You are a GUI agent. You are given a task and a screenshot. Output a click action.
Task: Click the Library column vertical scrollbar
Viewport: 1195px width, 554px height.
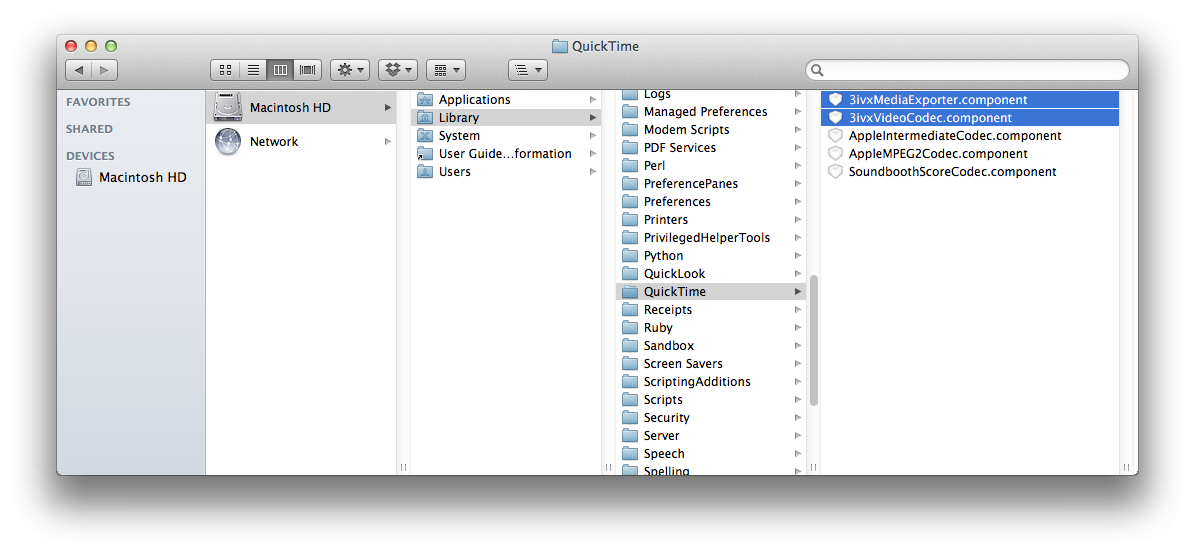[814, 340]
